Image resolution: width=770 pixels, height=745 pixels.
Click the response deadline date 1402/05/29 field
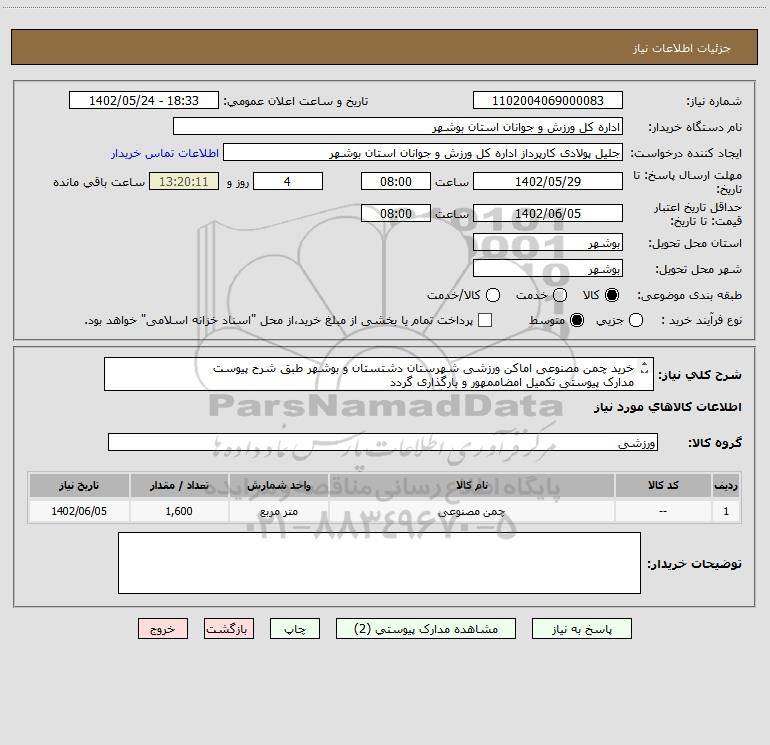pyautogui.click(x=548, y=181)
